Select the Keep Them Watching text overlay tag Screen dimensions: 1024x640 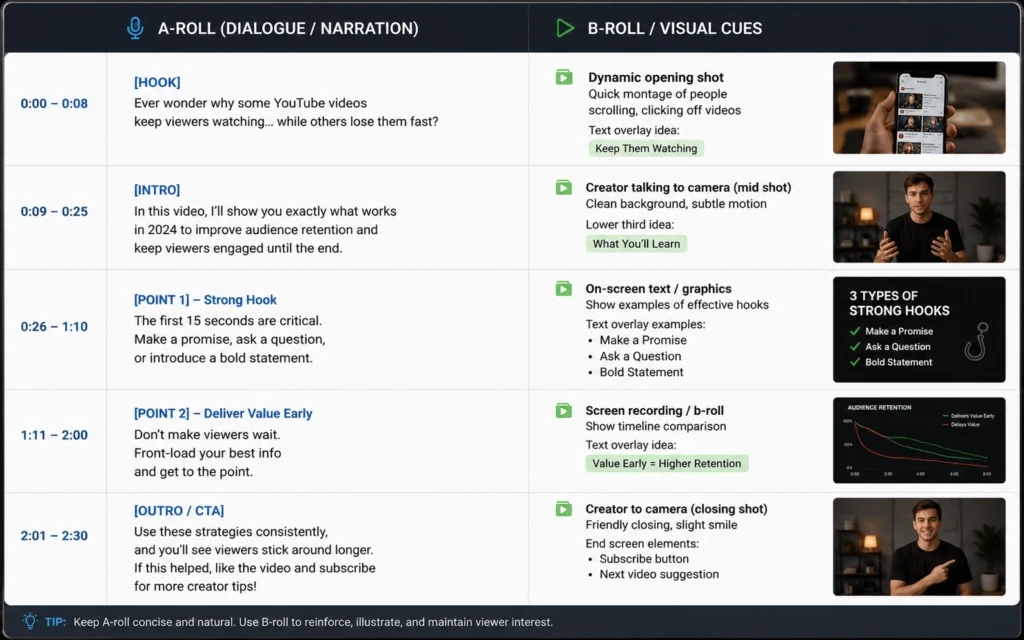tap(646, 148)
